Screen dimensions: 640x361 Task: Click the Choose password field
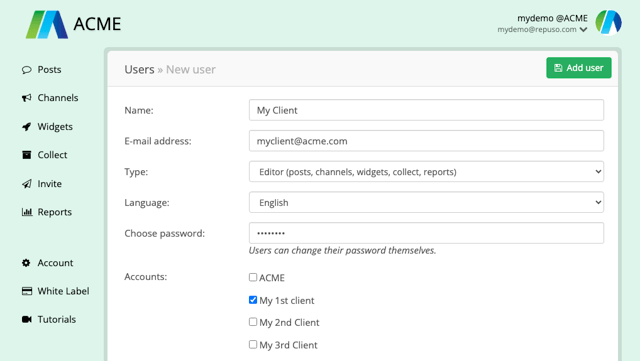point(426,233)
